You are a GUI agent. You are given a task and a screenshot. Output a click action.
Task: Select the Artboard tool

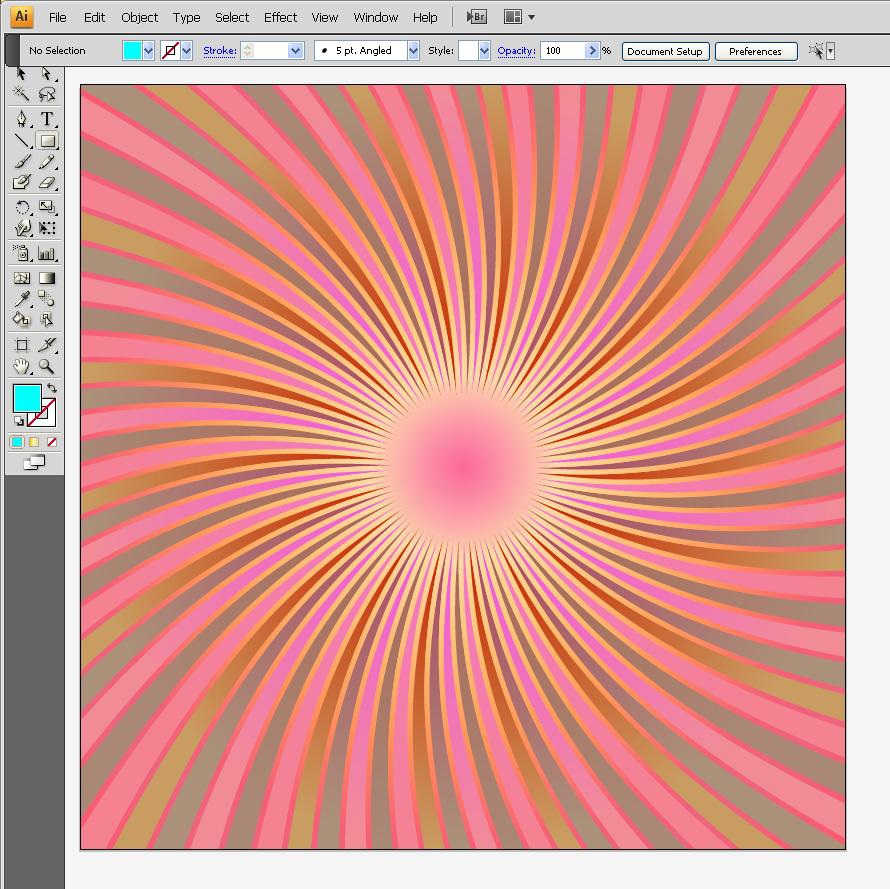(x=21, y=345)
